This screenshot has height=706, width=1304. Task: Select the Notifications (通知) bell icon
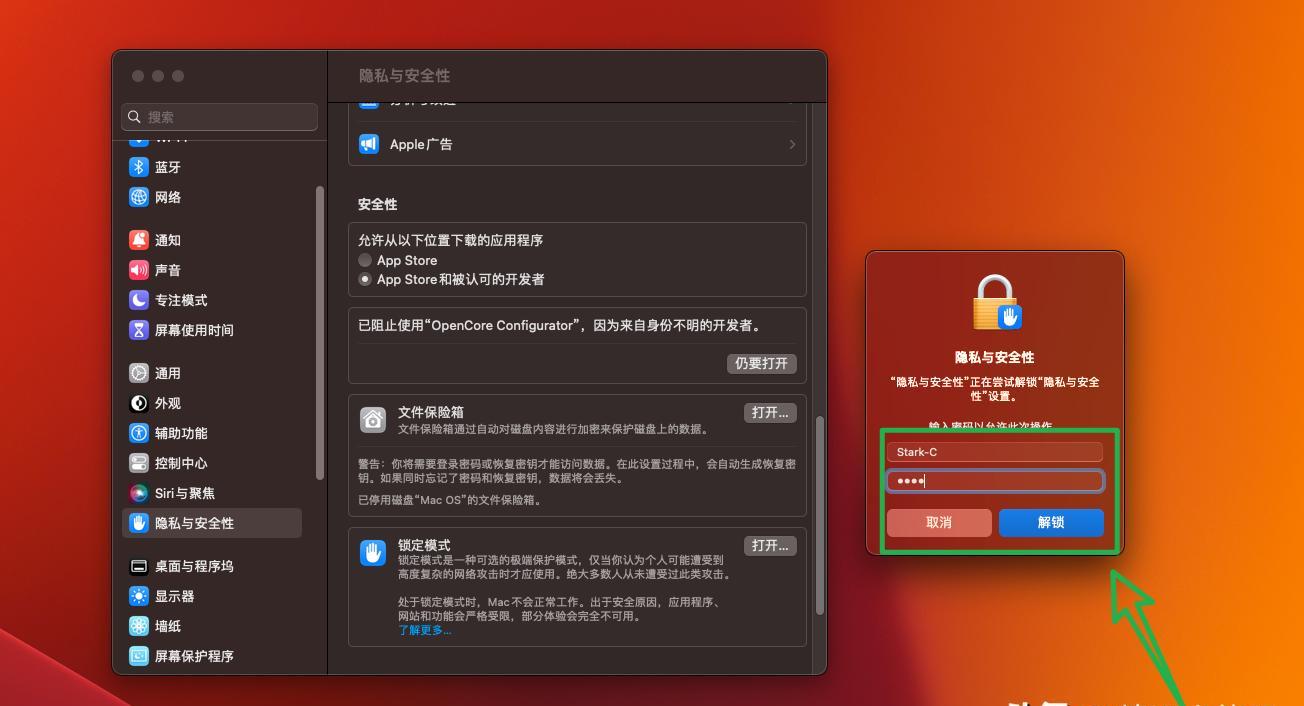coord(139,240)
